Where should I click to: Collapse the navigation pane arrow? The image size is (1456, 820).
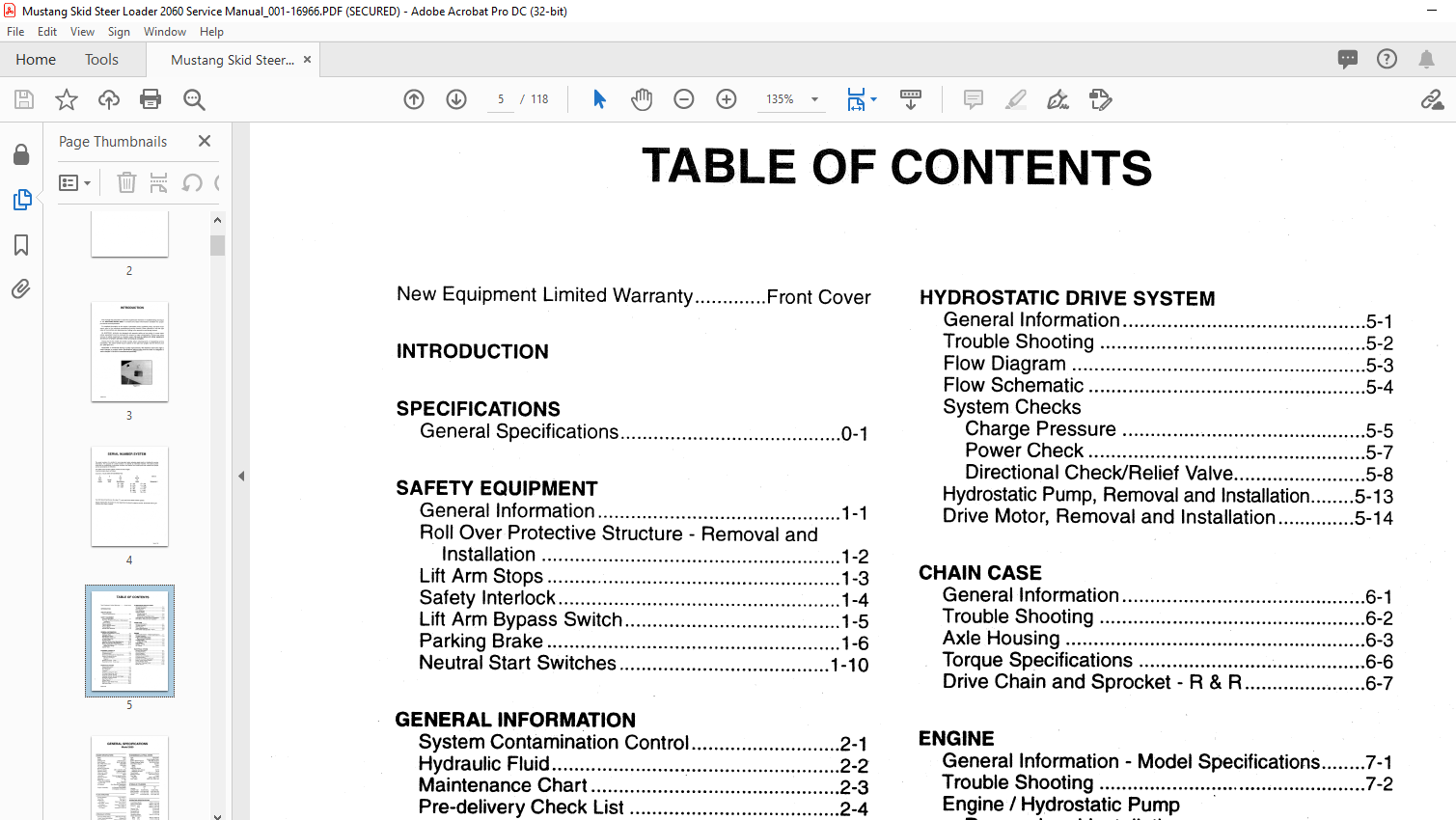(241, 476)
